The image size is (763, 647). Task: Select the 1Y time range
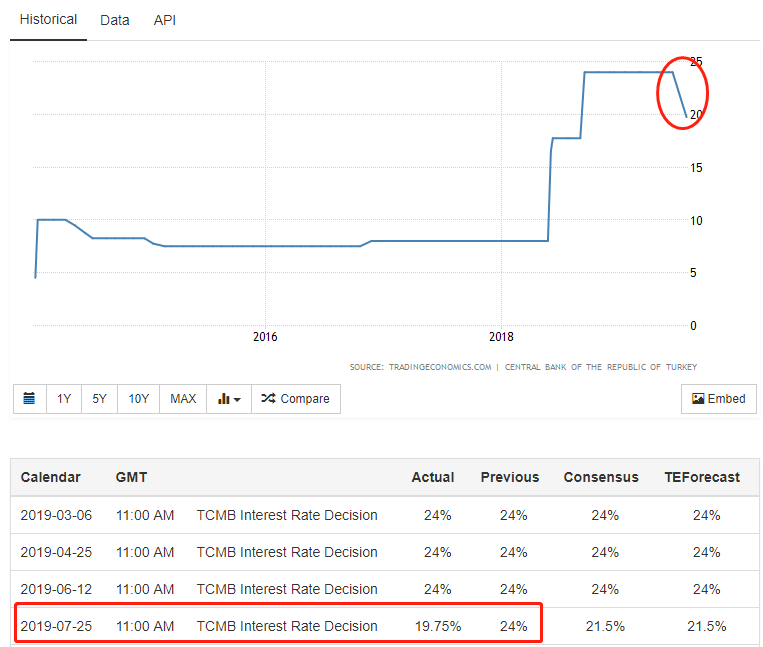click(64, 399)
